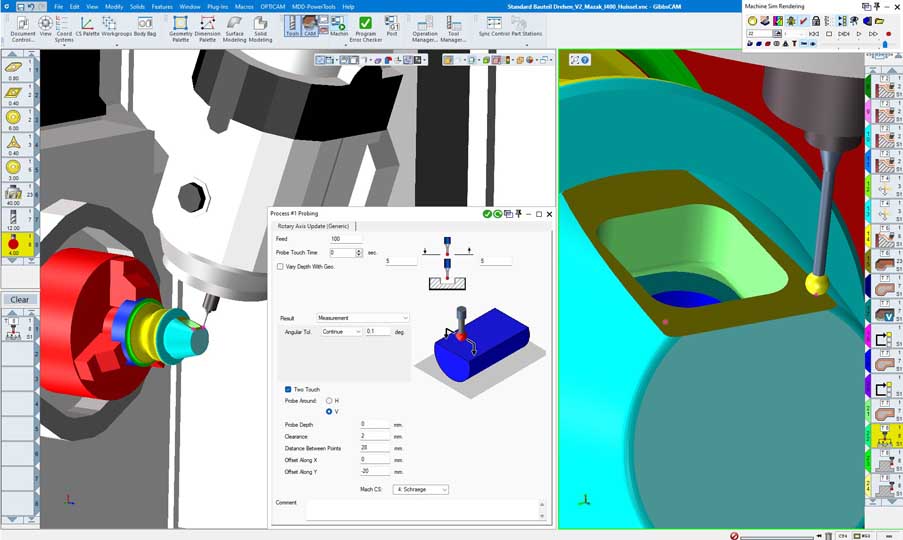Select the H Probe Around radio button
The image size is (903, 540).
[x=329, y=400]
